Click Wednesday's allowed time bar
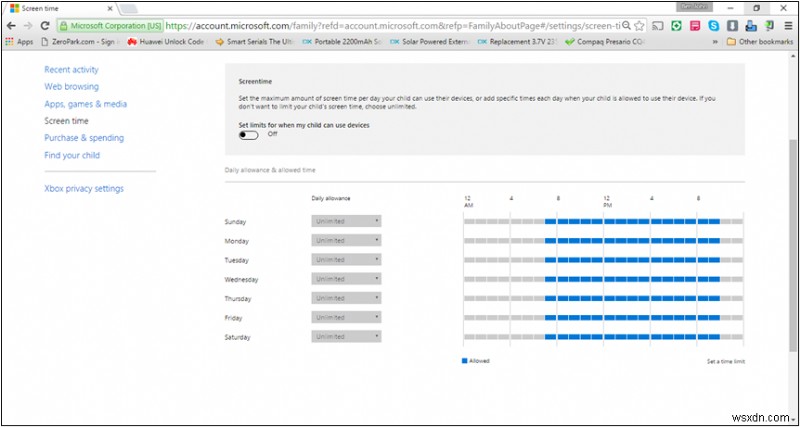Image resolution: width=800 pixels, height=427 pixels. coord(633,279)
